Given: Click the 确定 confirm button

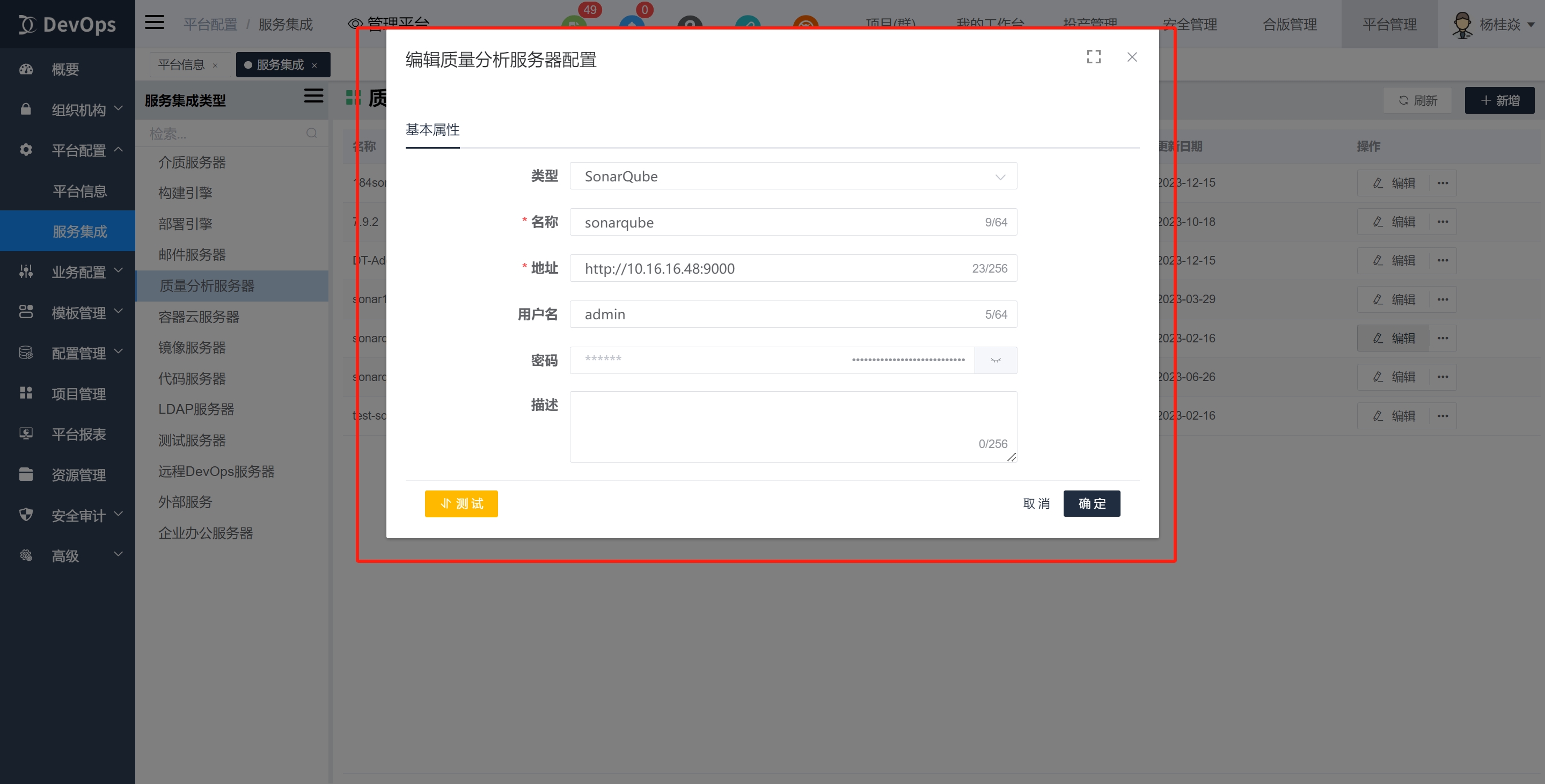Looking at the screenshot, I should [1091, 503].
